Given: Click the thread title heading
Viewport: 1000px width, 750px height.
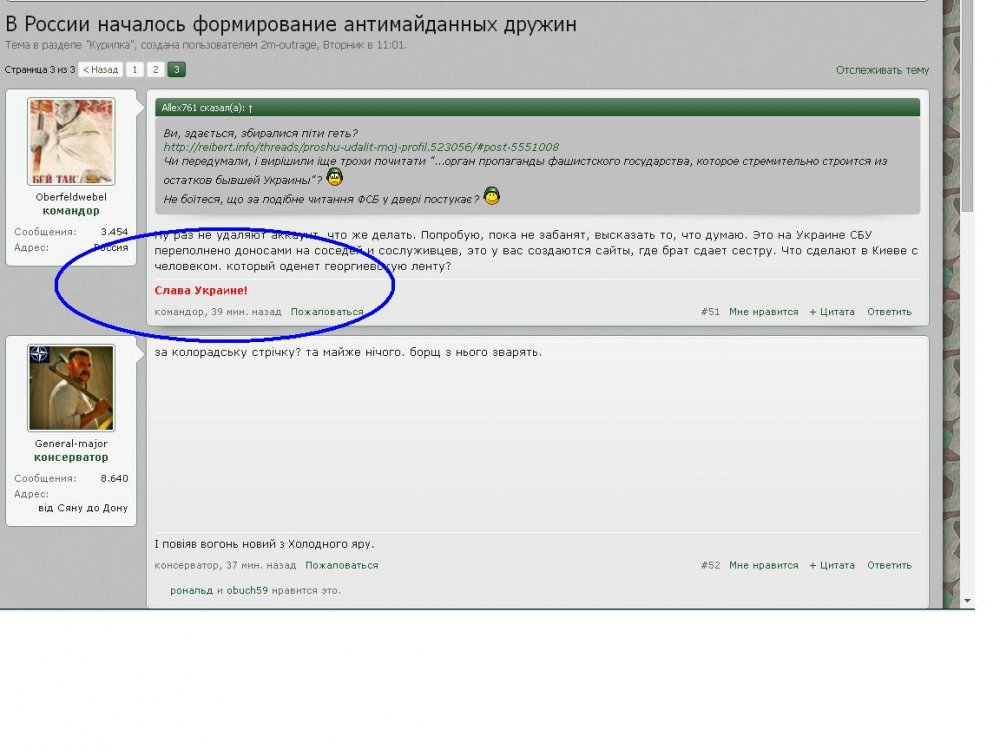Looking at the screenshot, I should point(291,24).
